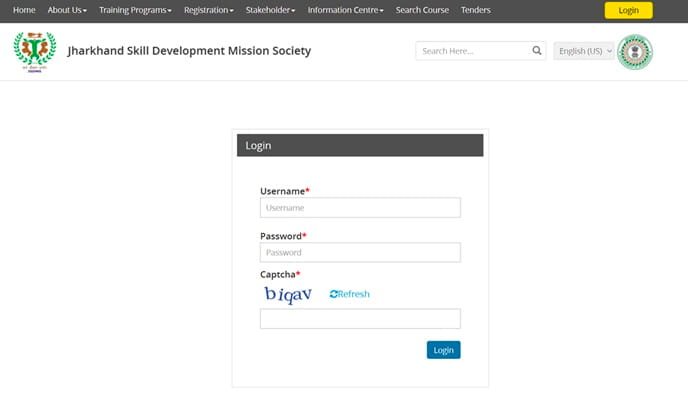Focus the captcha entry field

pos(360,318)
